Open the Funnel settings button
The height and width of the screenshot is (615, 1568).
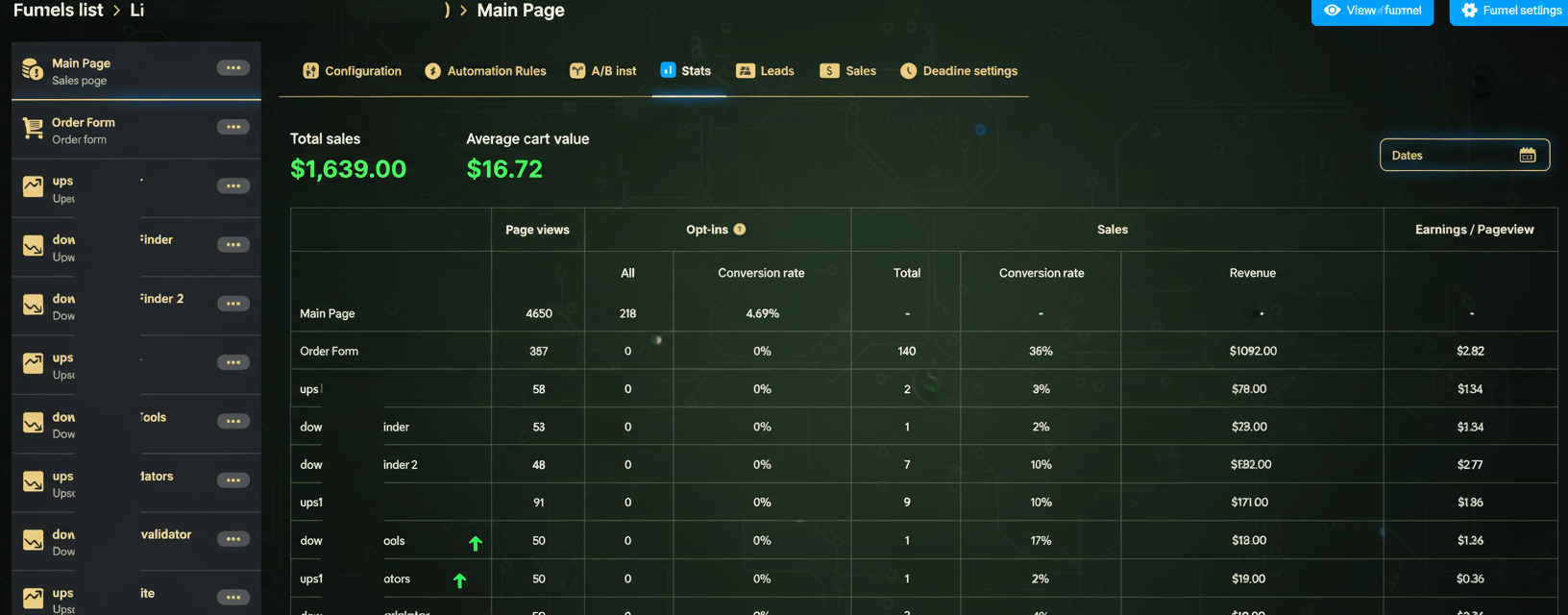coord(1508,11)
